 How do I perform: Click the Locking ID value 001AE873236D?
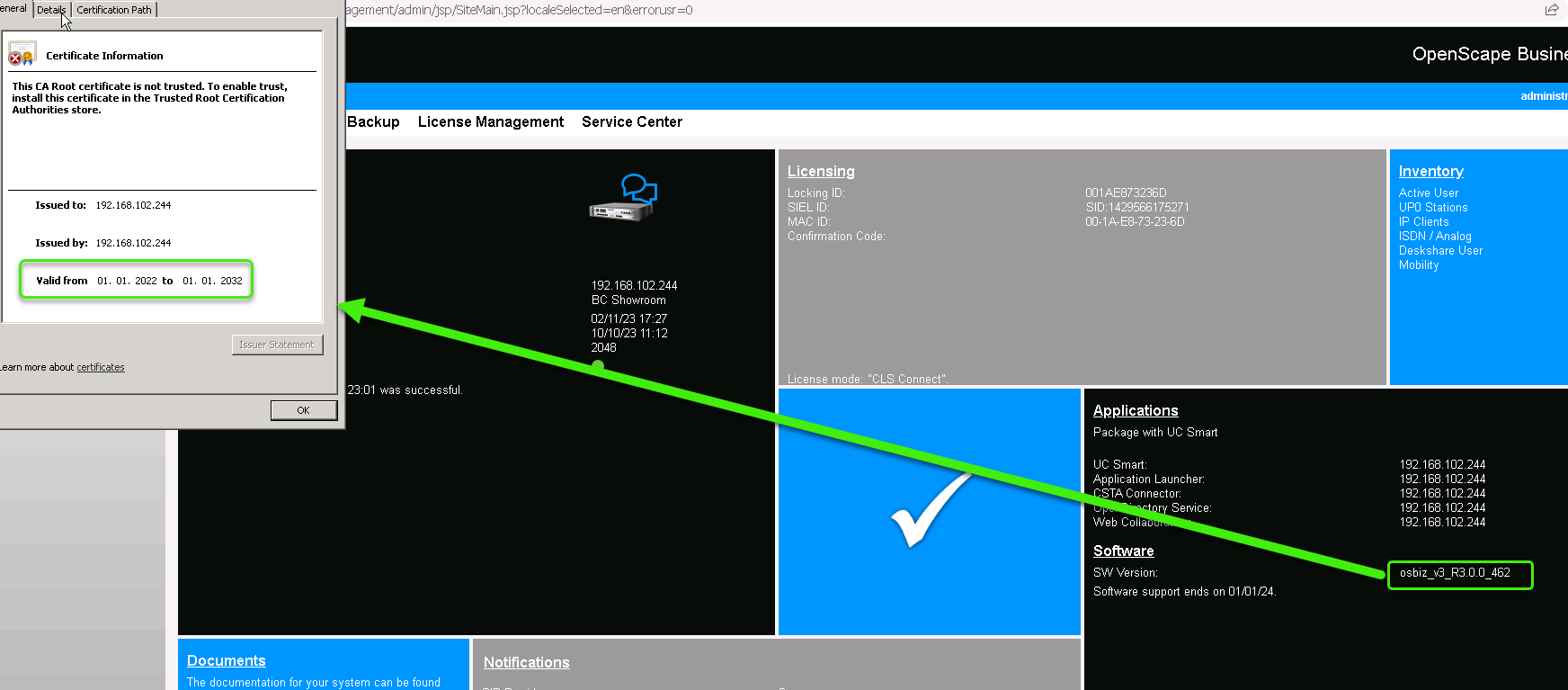click(1126, 193)
